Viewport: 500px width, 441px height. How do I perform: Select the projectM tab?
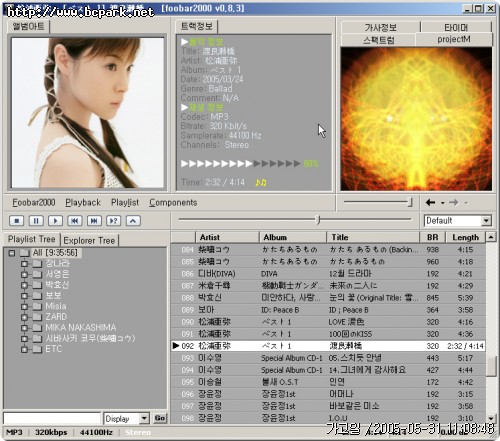454,39
